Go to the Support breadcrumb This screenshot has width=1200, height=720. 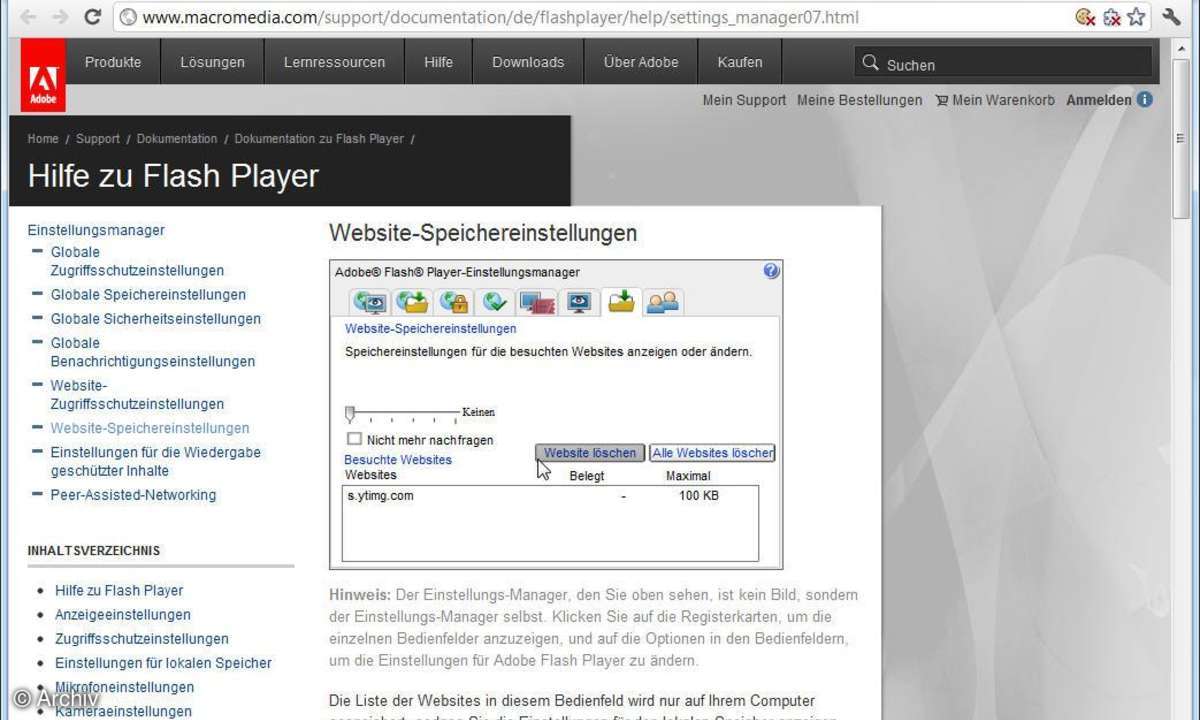pyautogui.click(x=98, y=139)
